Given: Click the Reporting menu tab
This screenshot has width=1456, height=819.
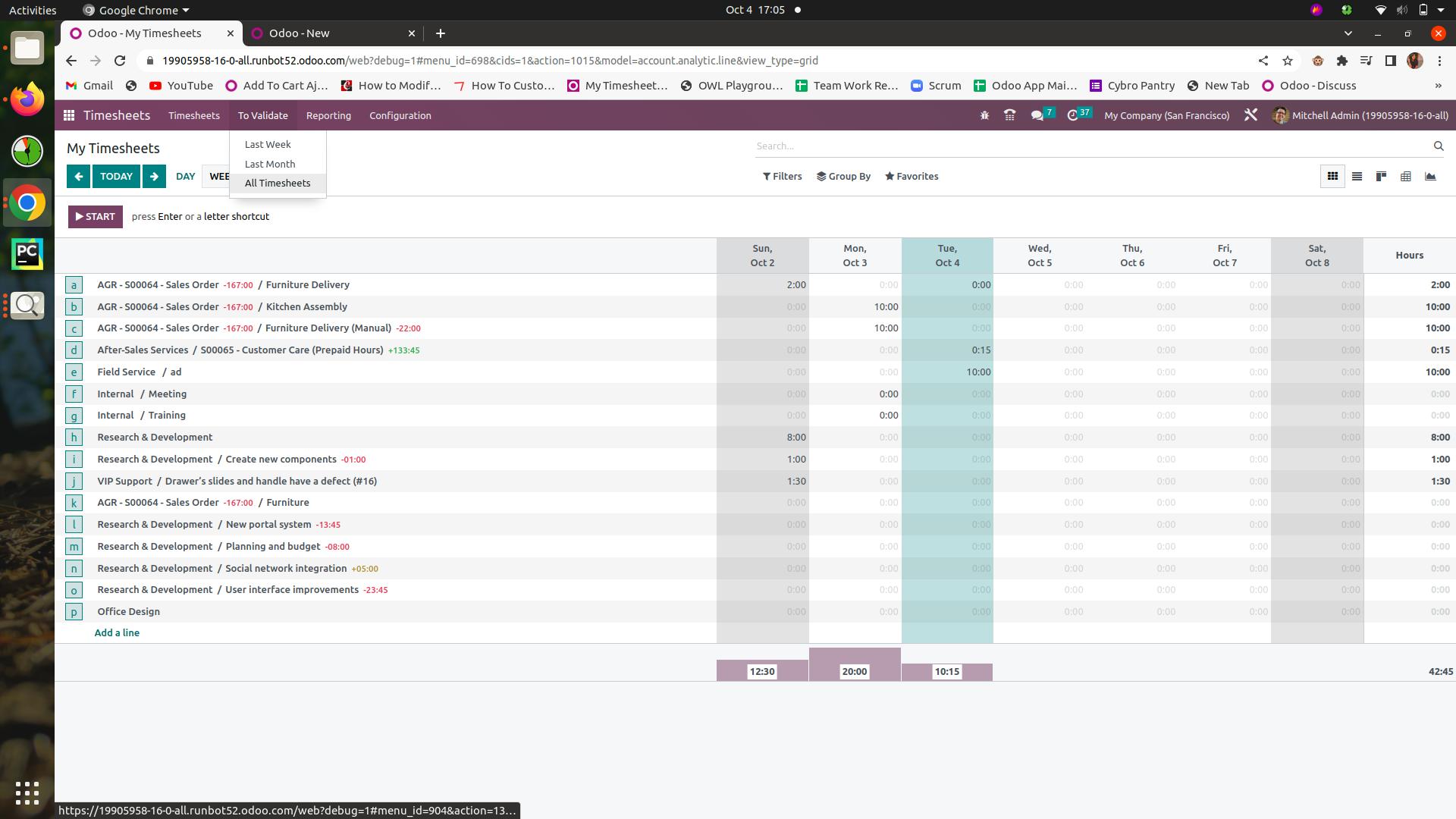Looking at the screenshot, I should 329,115.
